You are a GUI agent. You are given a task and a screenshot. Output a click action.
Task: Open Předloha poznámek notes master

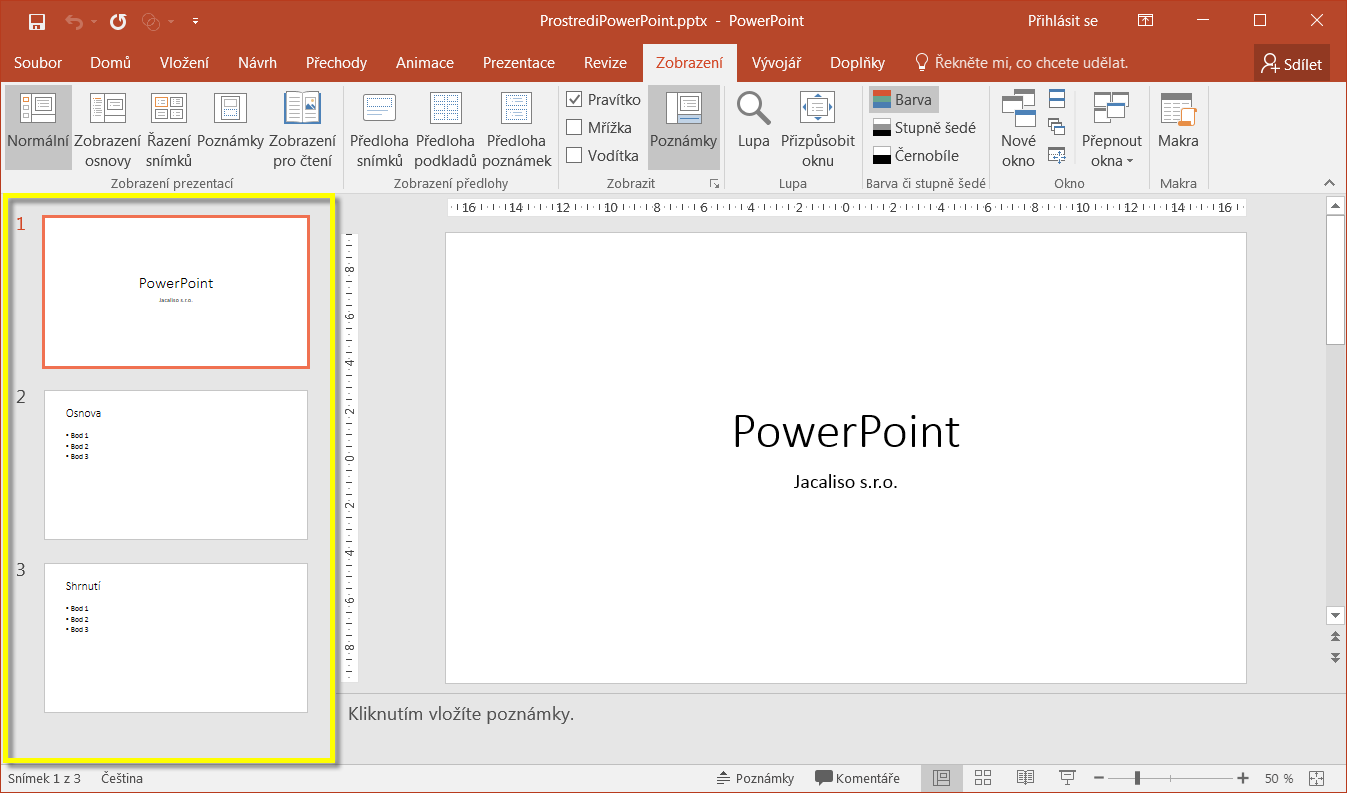click(x=517, y=127)
